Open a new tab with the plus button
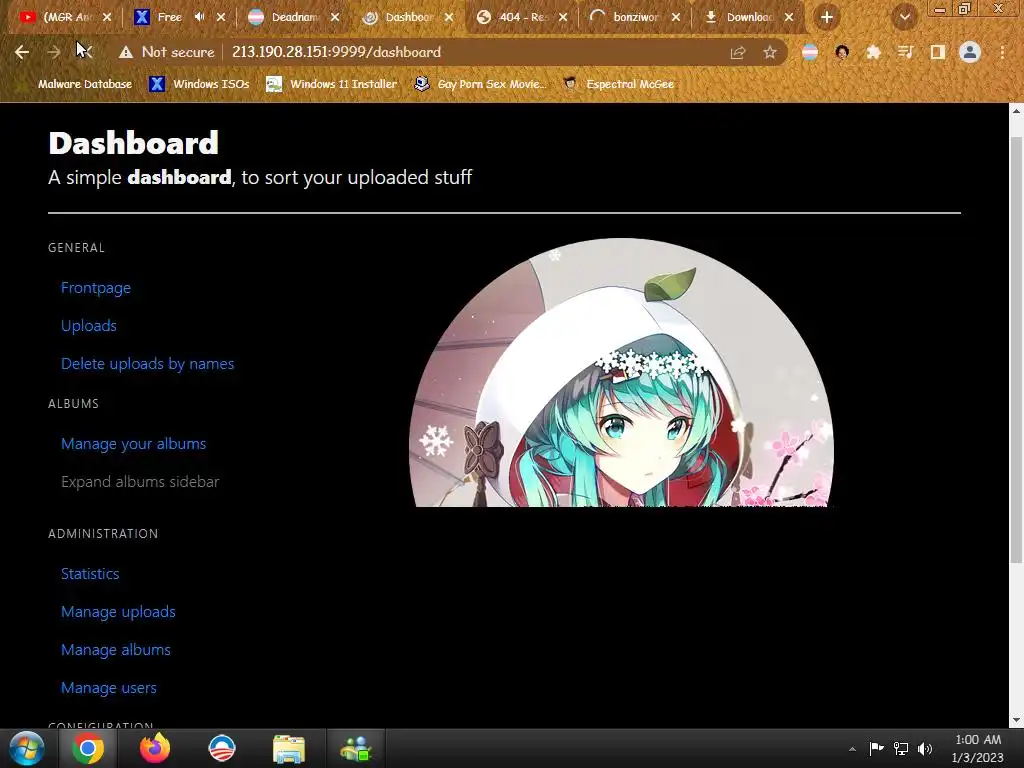The height and width of the screenshot is (768, 1024). click(827, 18)
